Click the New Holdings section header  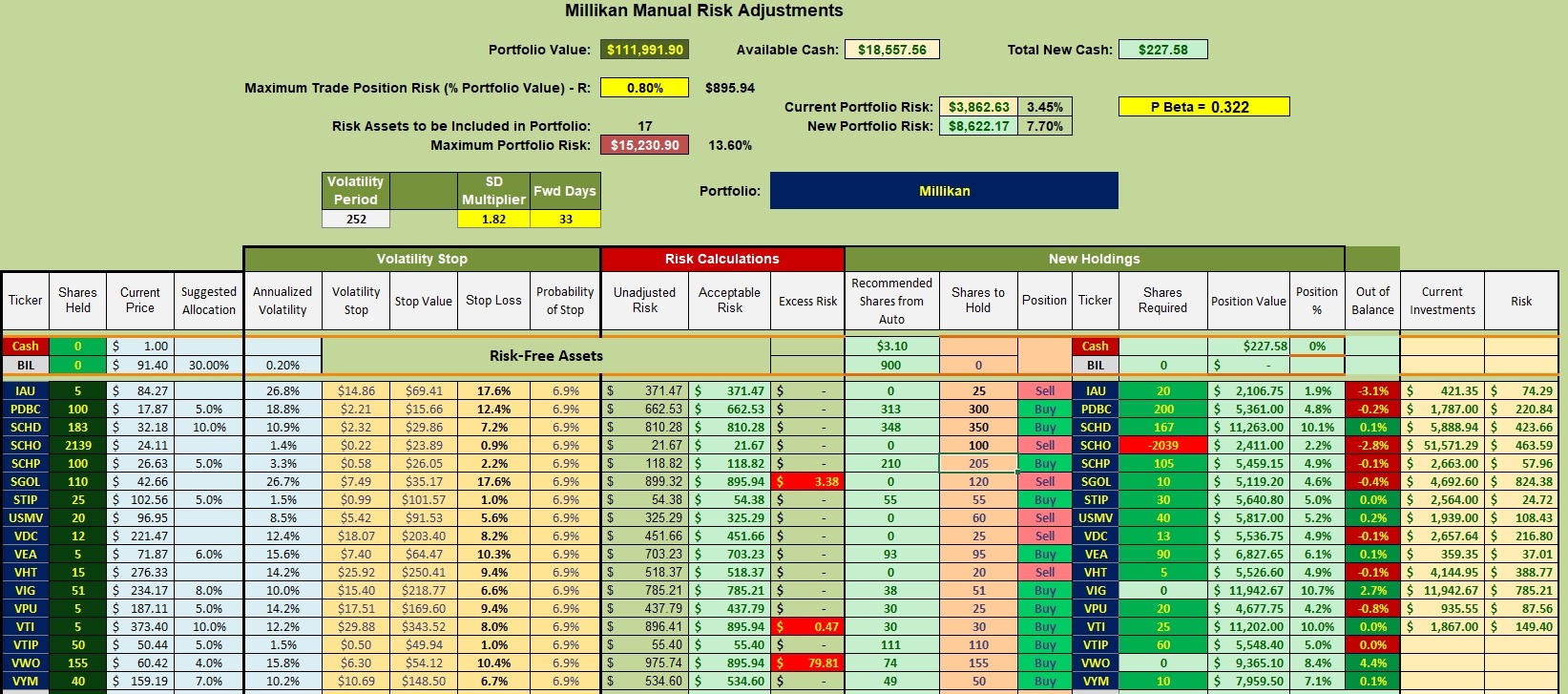[1094, 259]
